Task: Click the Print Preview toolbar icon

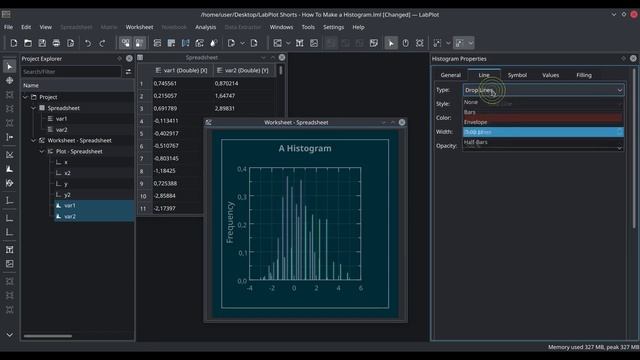Action: click(71, 43)
